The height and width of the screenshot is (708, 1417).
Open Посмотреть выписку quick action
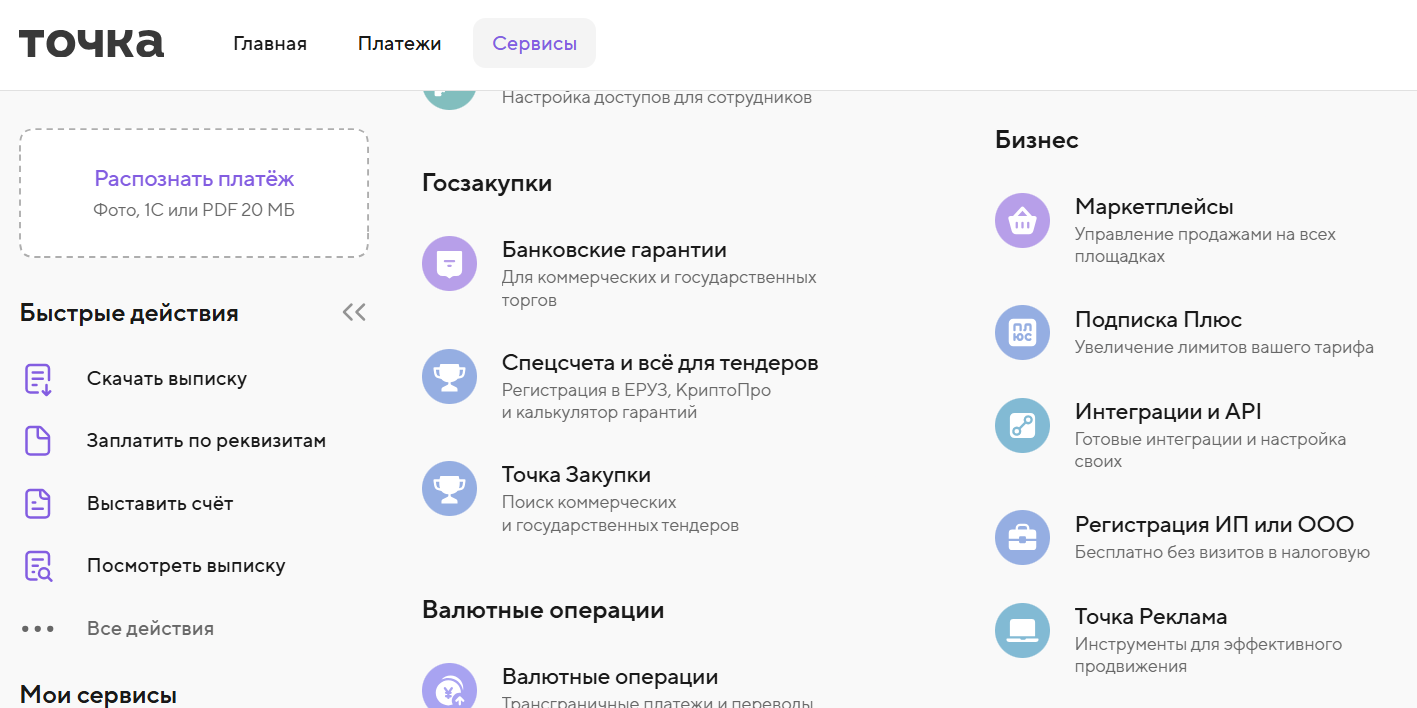tap(185, 566)
